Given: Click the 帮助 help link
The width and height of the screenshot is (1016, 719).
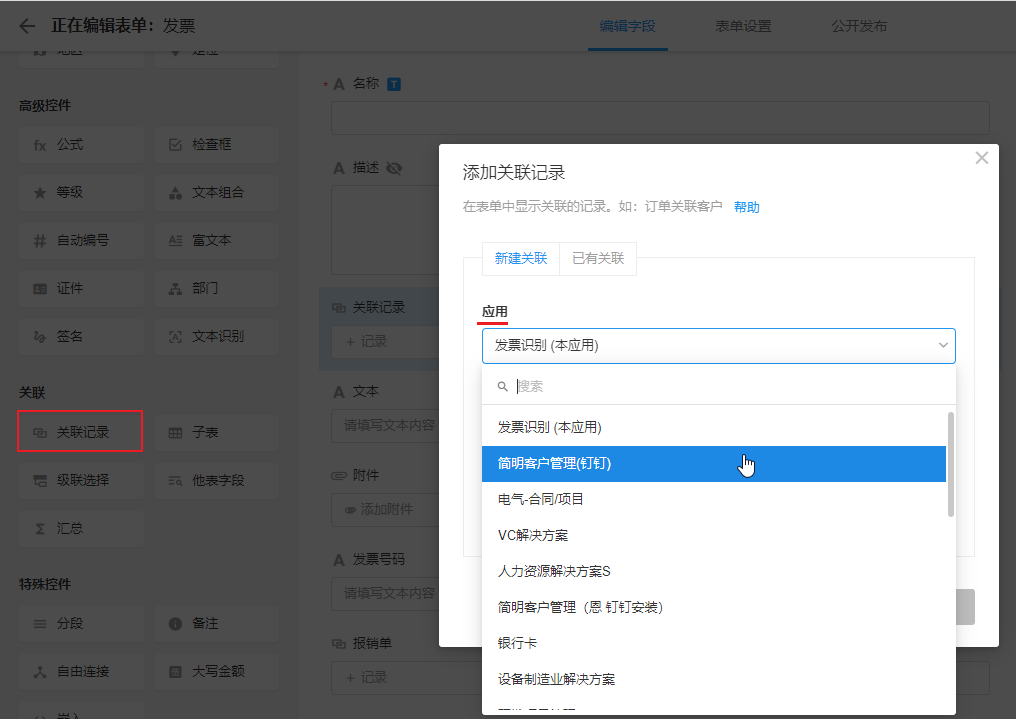Looking at the screenshot, I should click(x=746, y=207).
